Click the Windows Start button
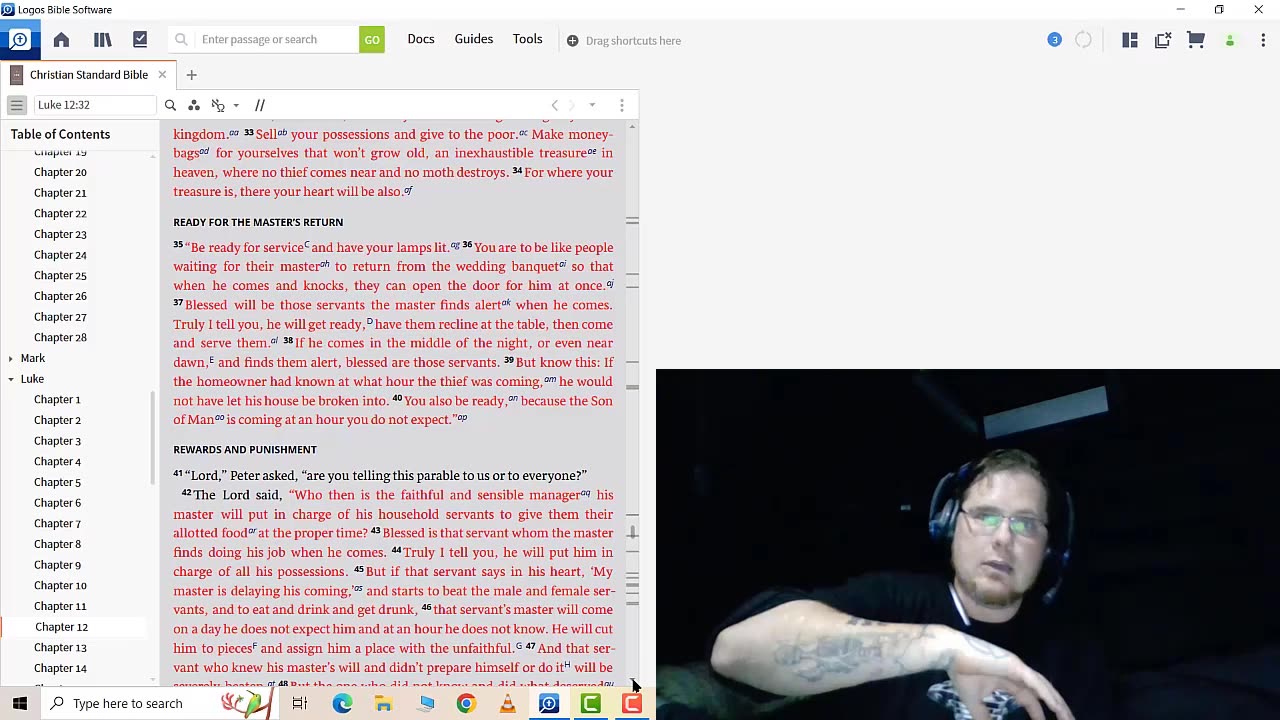 20,704
